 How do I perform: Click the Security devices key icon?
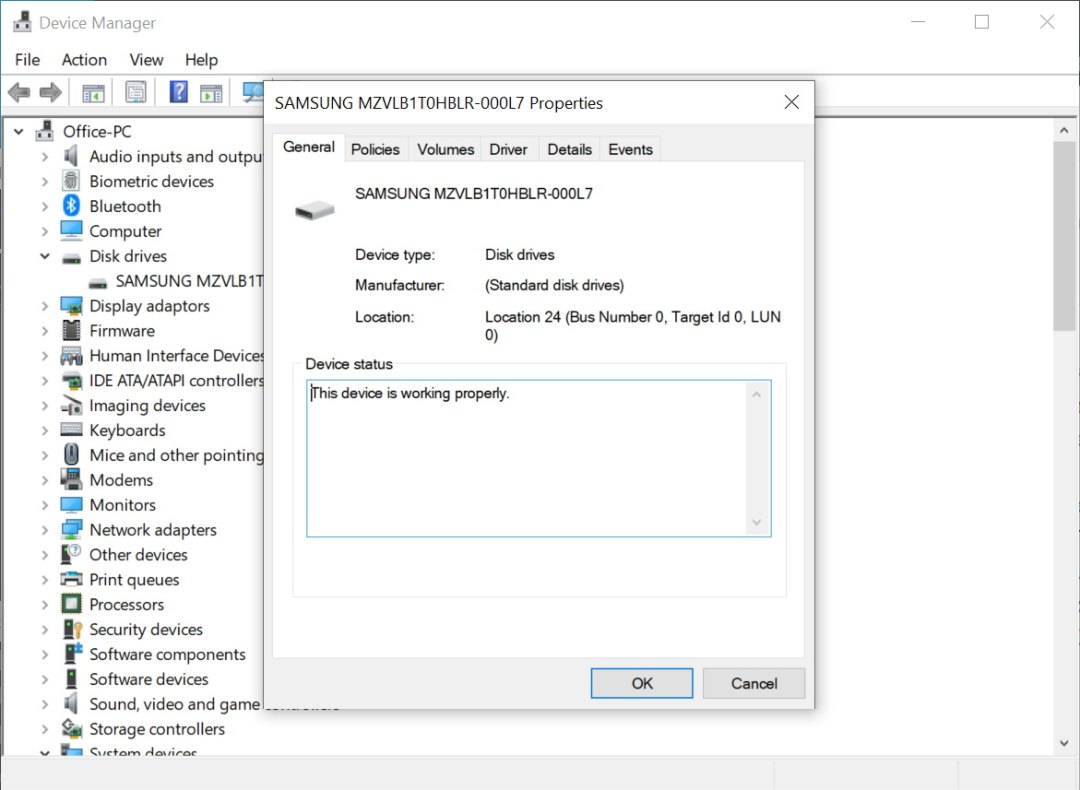(x=72, y=629)
